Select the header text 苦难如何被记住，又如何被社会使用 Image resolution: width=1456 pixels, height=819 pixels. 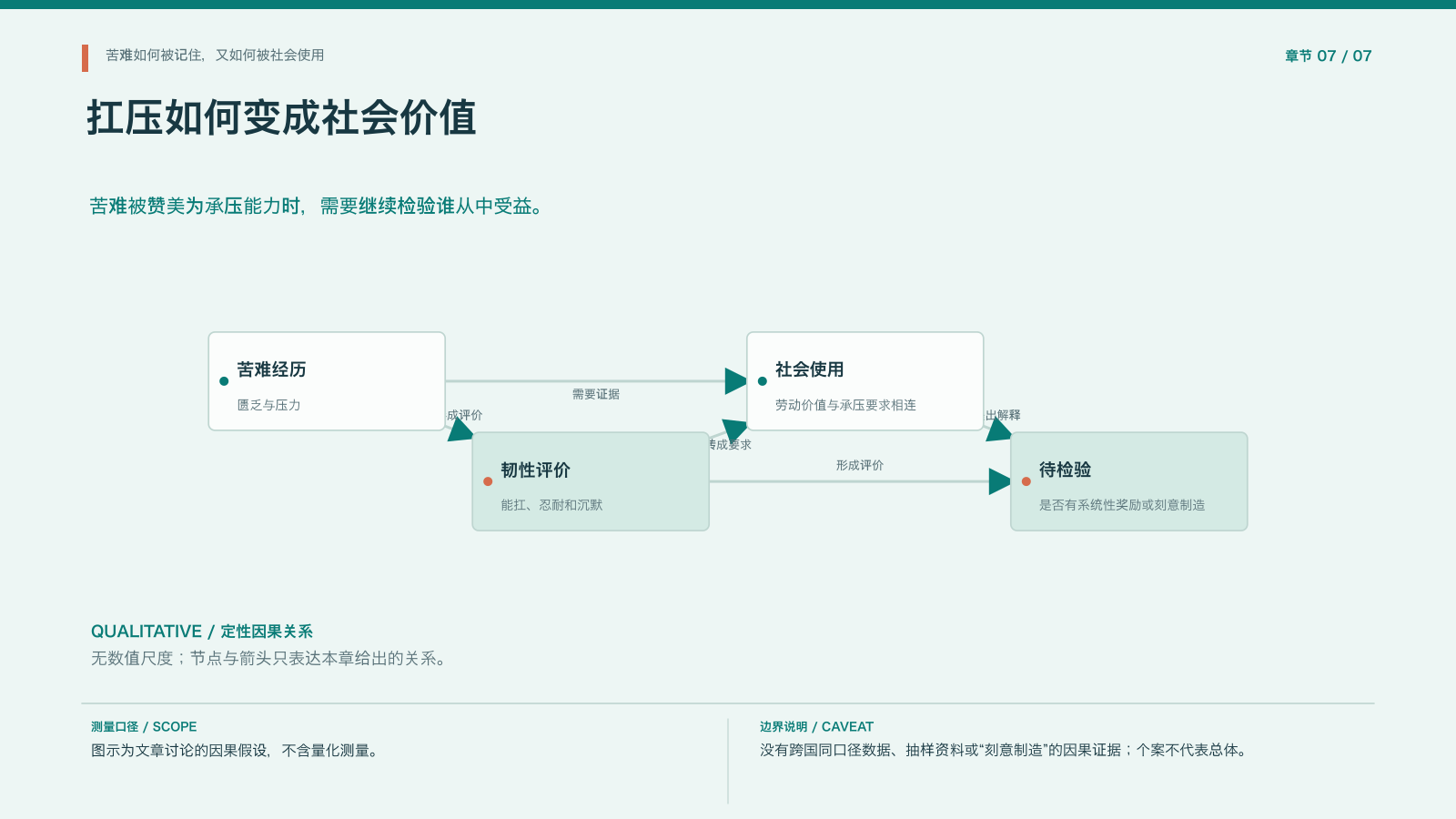(x=215, y=56)
